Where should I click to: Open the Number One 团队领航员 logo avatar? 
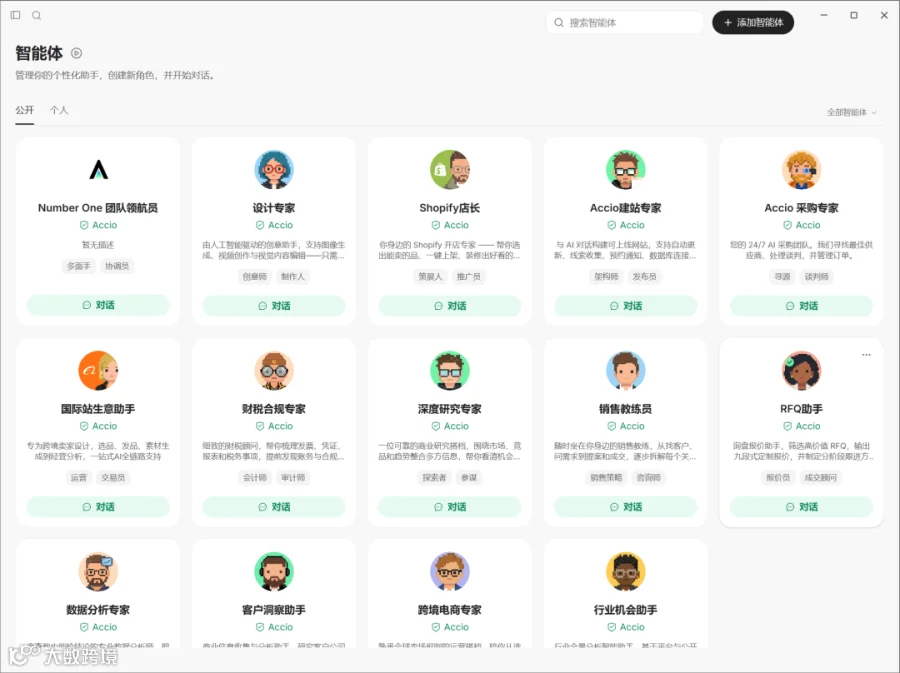pyautogui.click(x=98, y=170)
